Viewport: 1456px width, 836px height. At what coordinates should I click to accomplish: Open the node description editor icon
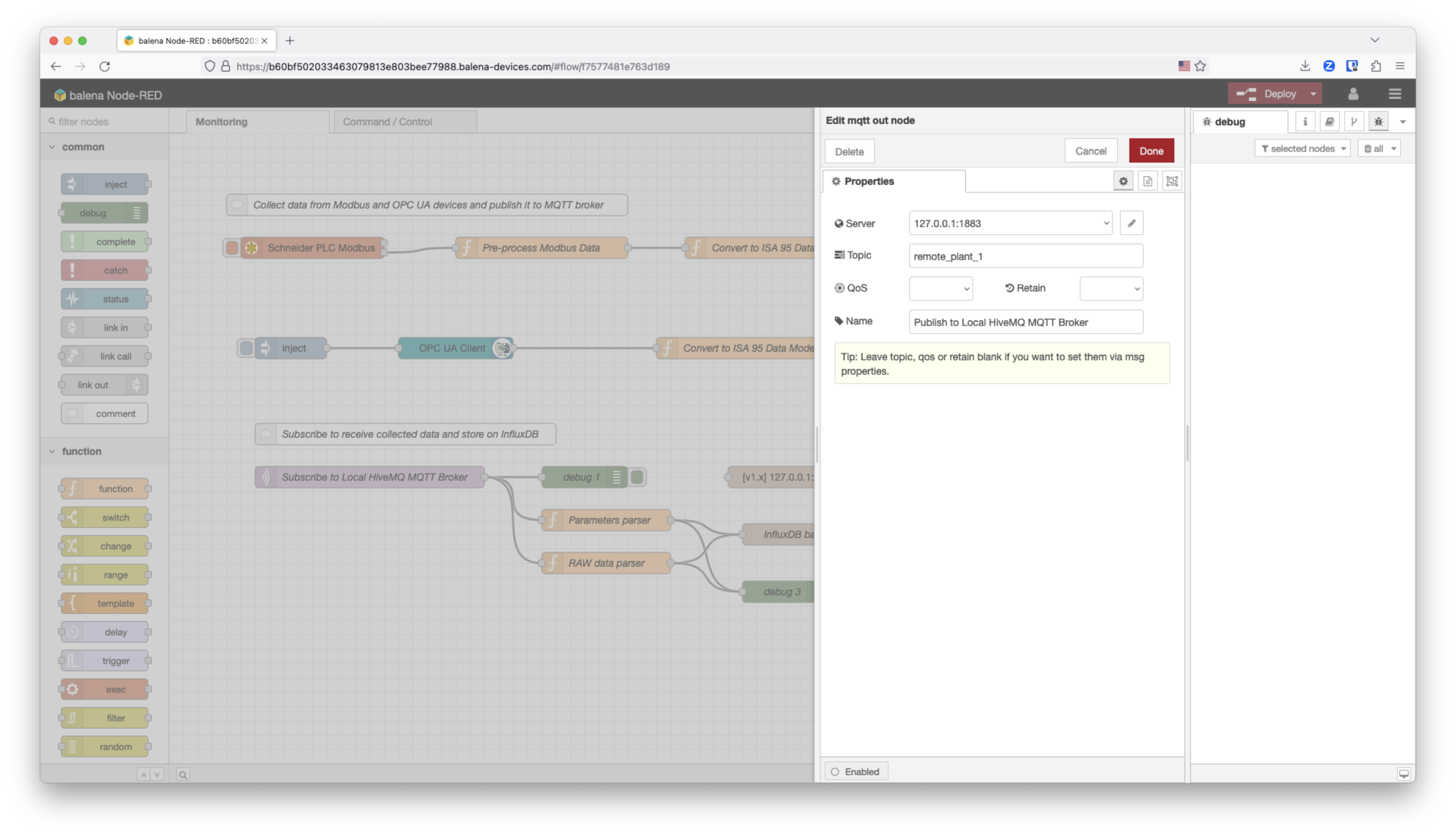1148,181
